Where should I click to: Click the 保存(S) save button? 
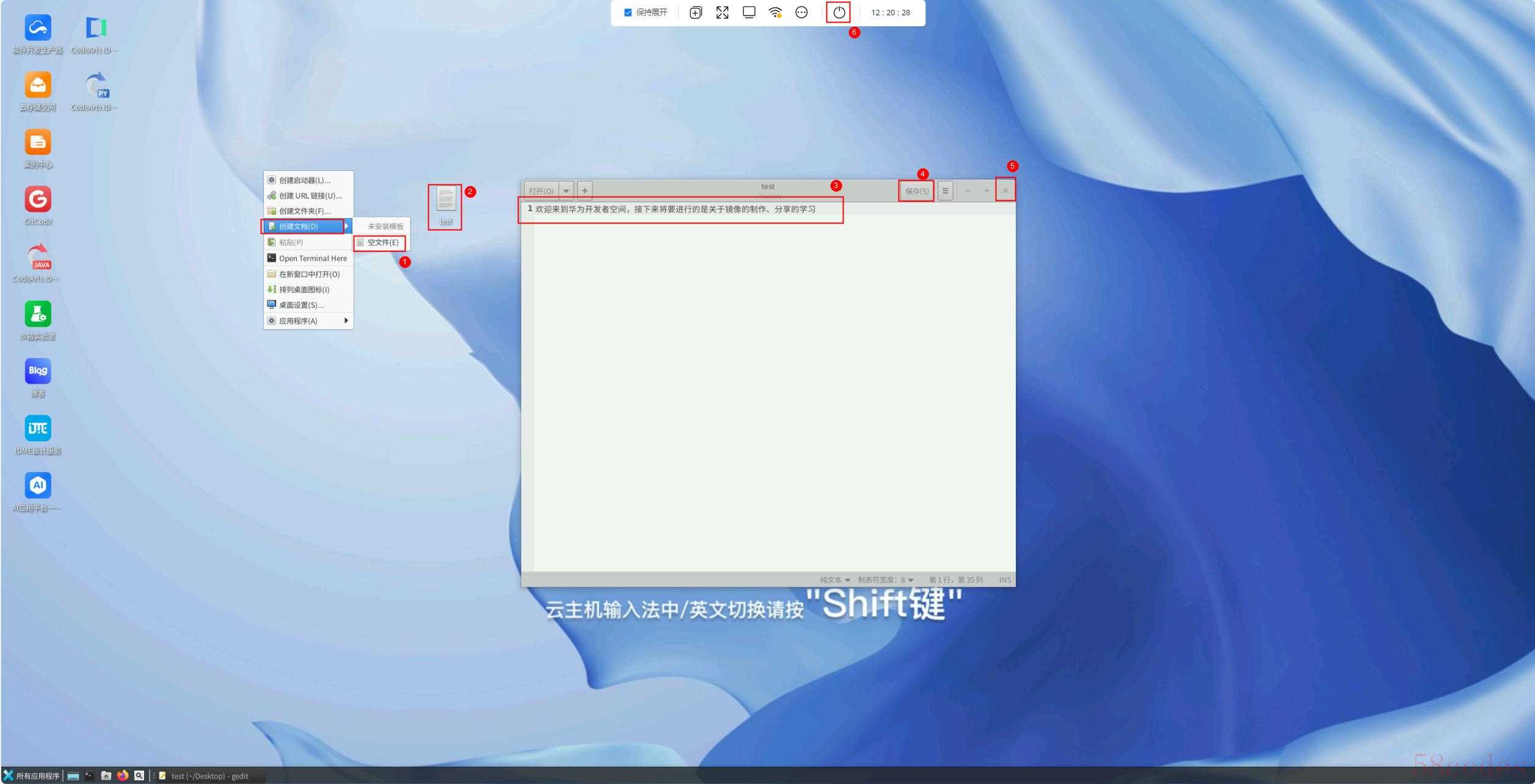click(x=916, y=191)
